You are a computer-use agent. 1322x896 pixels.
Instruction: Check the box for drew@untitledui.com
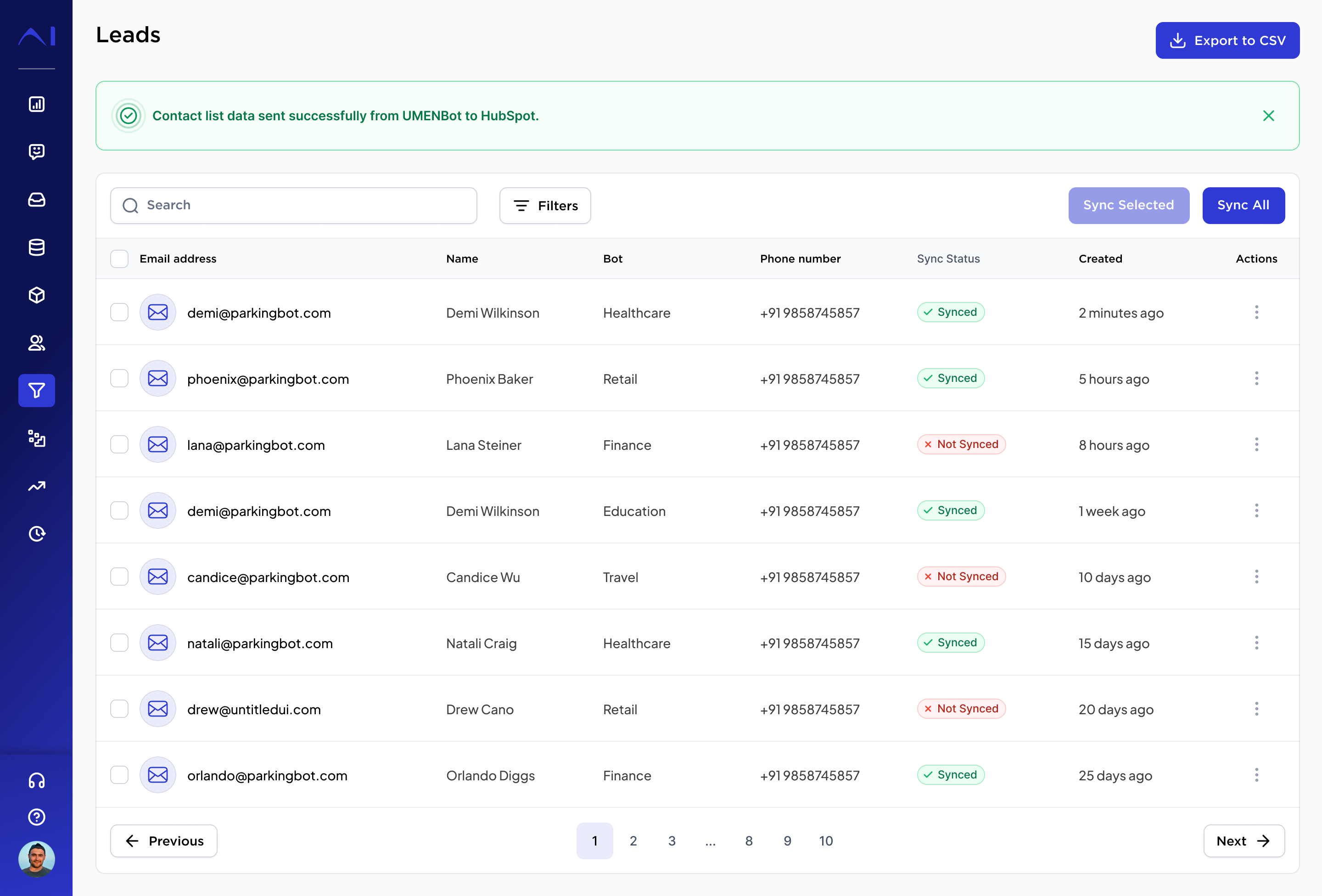coord(119,709)
